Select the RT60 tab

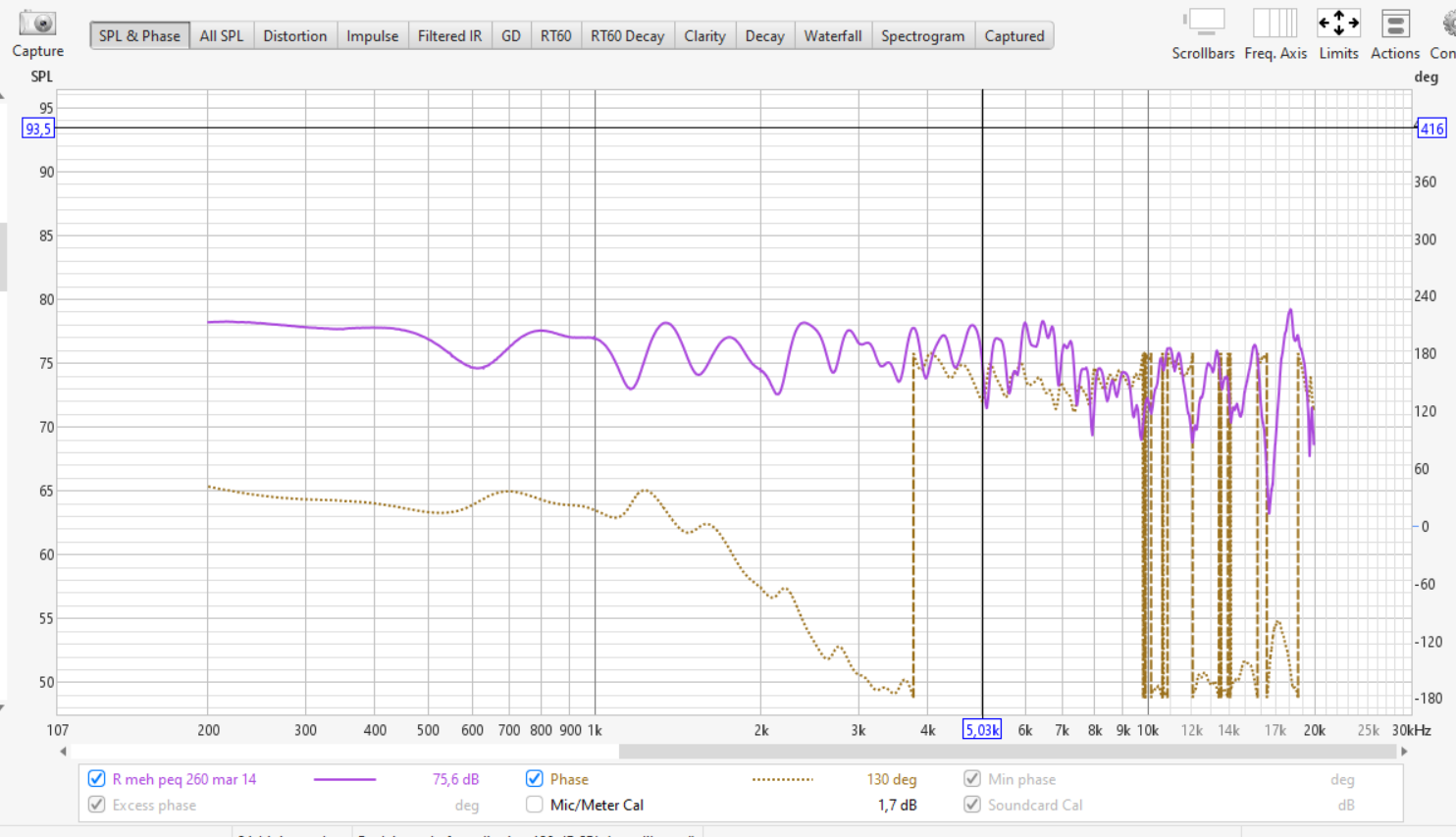click(555, 35)
